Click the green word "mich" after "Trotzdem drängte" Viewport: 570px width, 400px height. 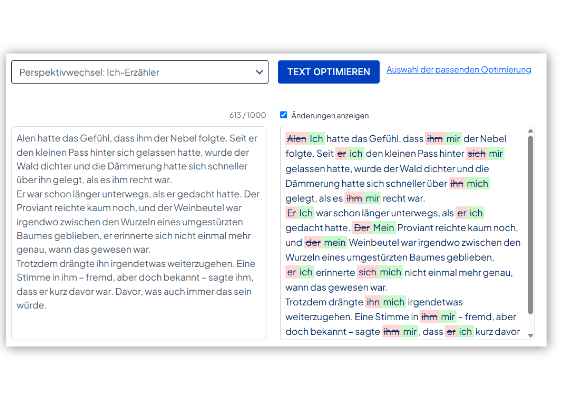(x=394, y=302)
